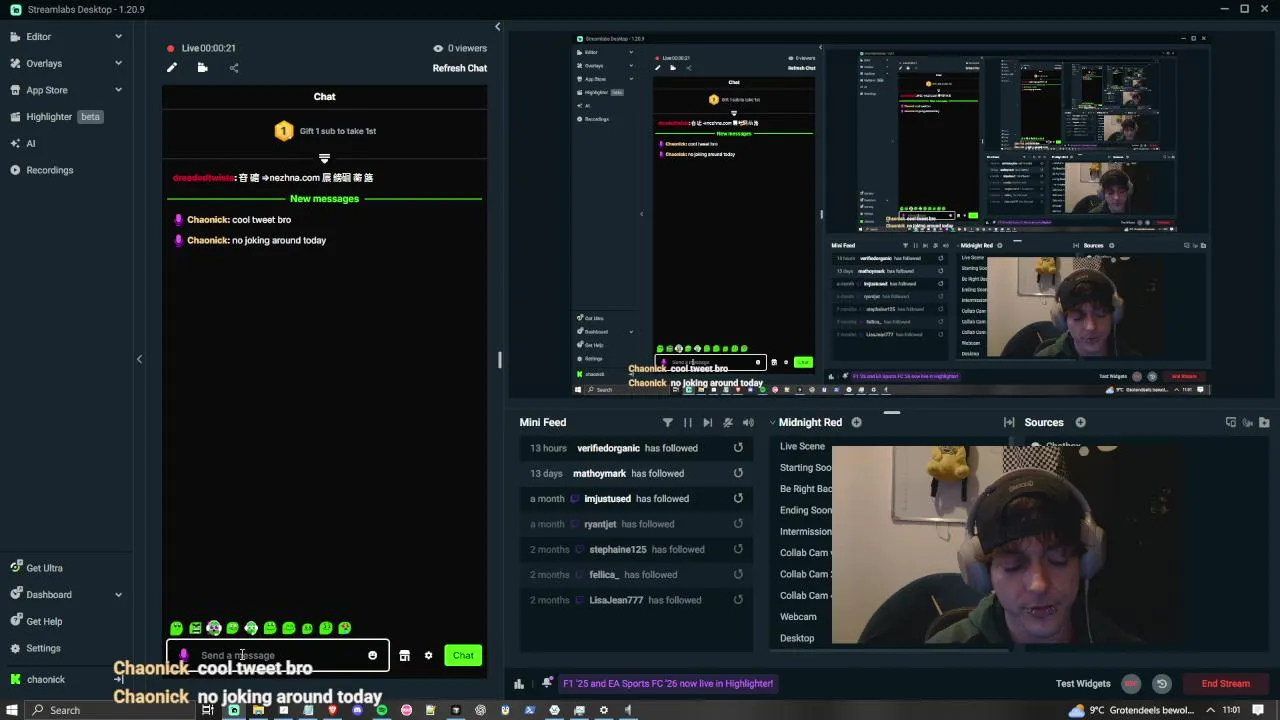The height and width of the screenshot is (720, 1280).
Task: Open the chat store icon
Action: [404, 655]
